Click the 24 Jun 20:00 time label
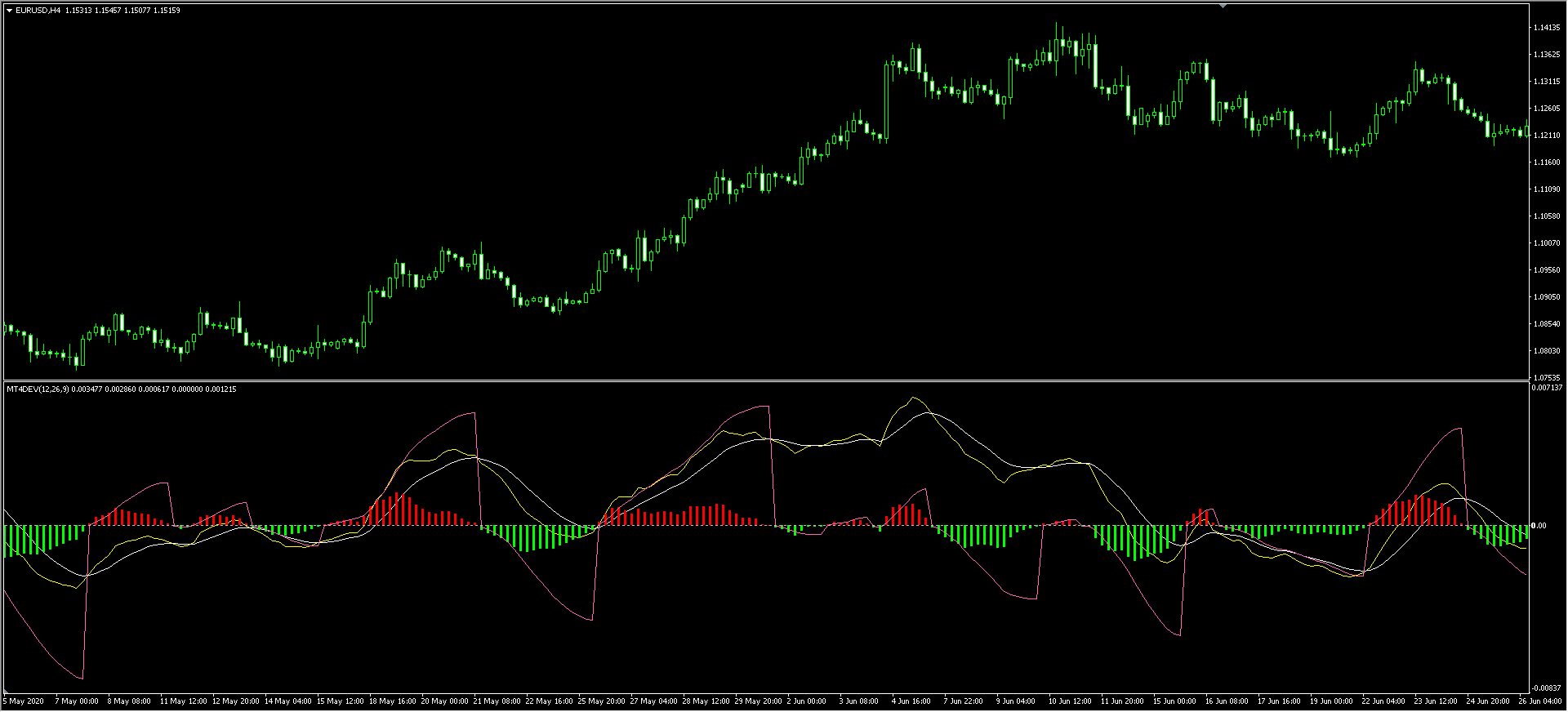Viewport: 1568px width, 712px height. tap(1489, 701)
